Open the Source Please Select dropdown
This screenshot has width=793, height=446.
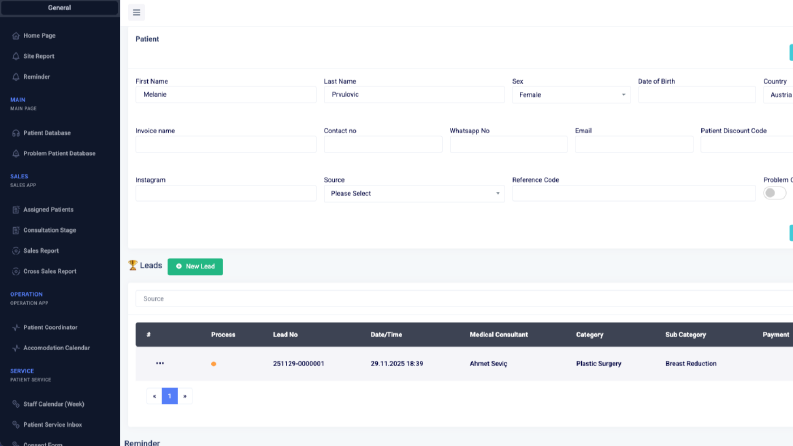[414, 193]
